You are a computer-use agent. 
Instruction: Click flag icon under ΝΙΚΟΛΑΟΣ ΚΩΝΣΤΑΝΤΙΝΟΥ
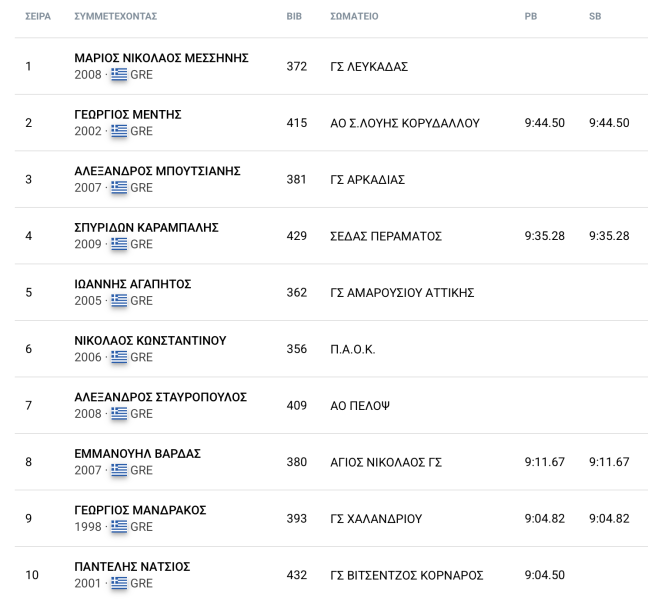[x=119, y=357]
